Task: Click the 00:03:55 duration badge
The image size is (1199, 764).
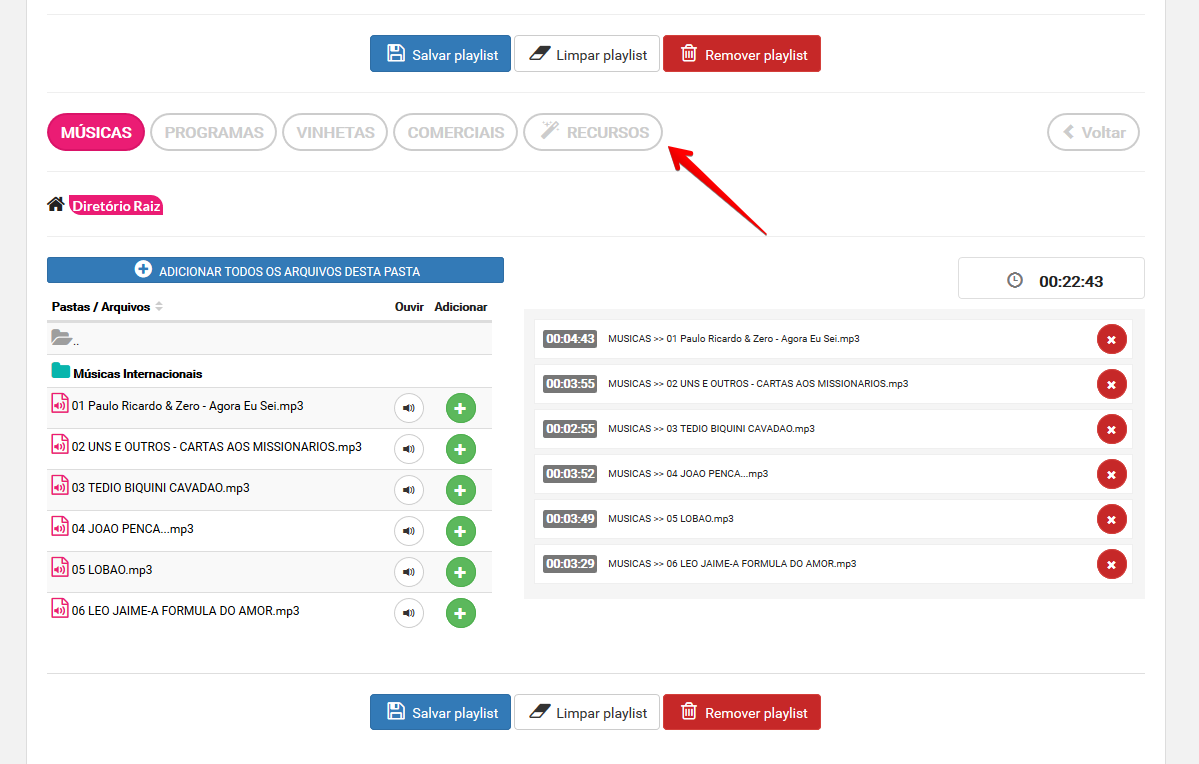Action: [570, 384]
